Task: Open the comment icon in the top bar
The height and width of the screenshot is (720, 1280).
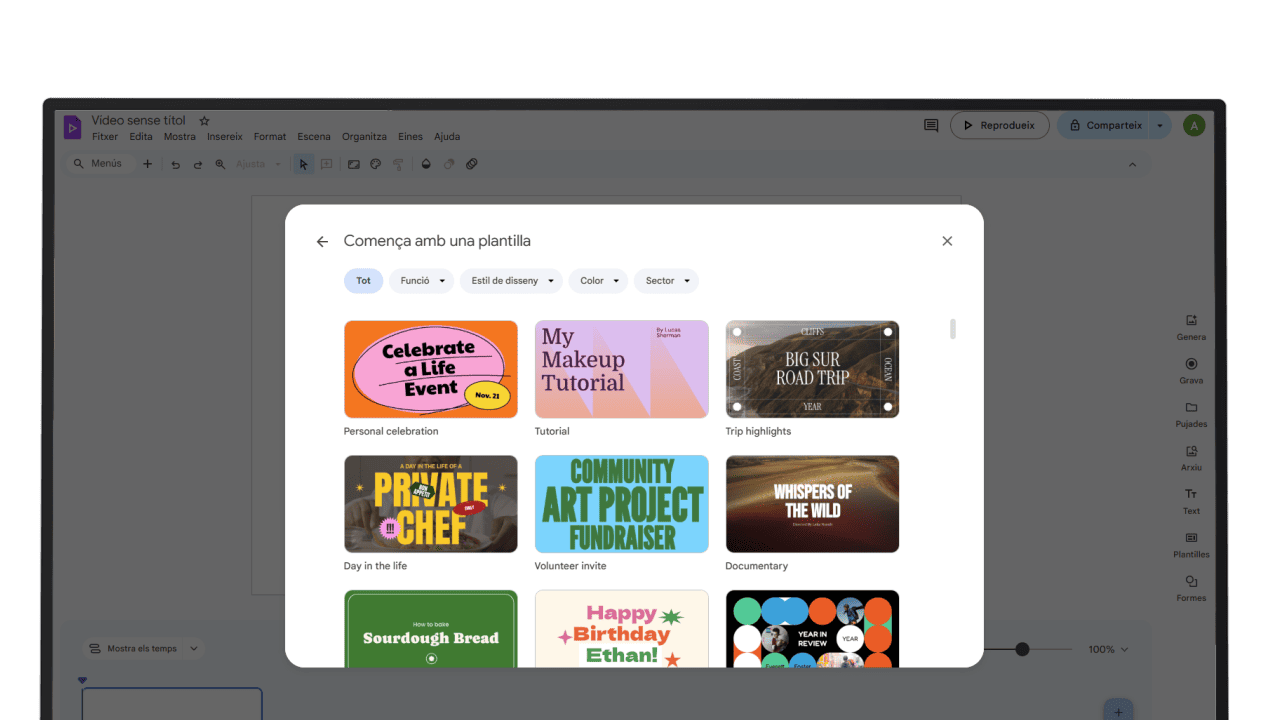Action: [929, 124]
